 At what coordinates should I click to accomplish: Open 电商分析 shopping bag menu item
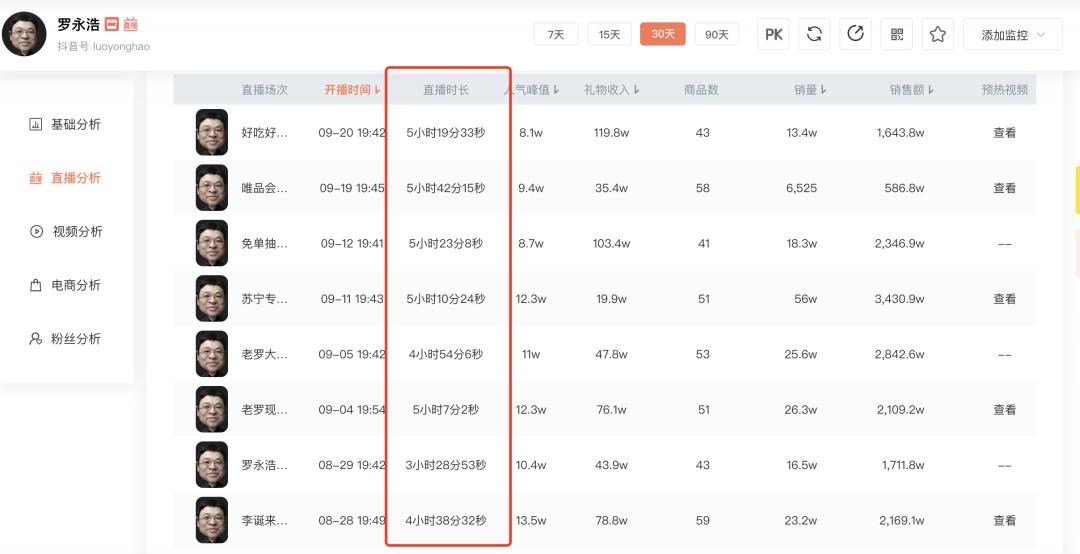[x=65, y=285]
